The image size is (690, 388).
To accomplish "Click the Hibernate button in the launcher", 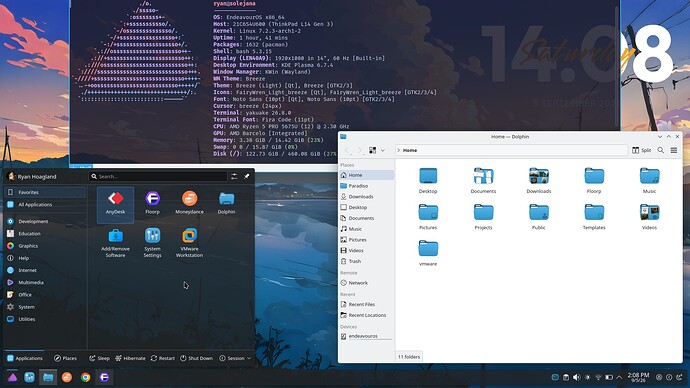I will pyautogui.click(x=130, y=358).
